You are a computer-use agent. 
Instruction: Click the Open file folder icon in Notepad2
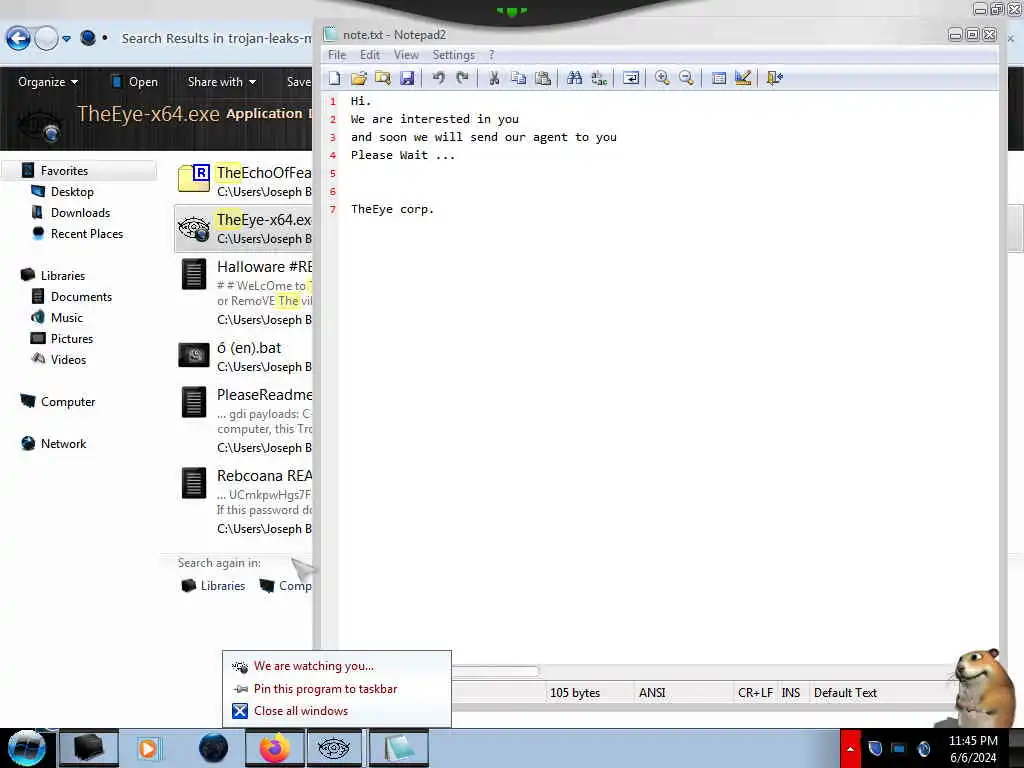[x=359, y=78]
